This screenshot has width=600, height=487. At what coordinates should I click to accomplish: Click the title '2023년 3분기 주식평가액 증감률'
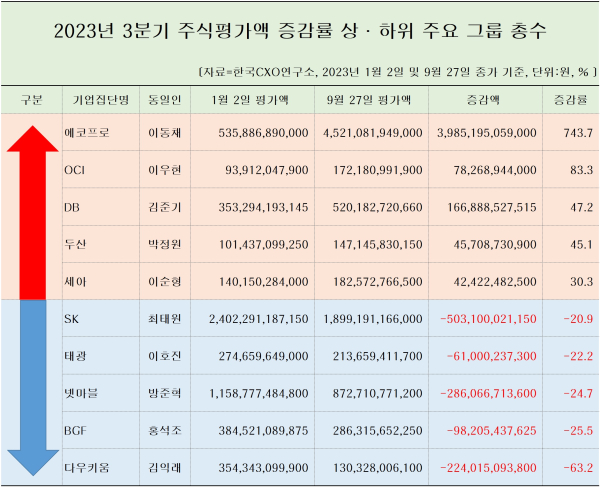pos(194,31)
